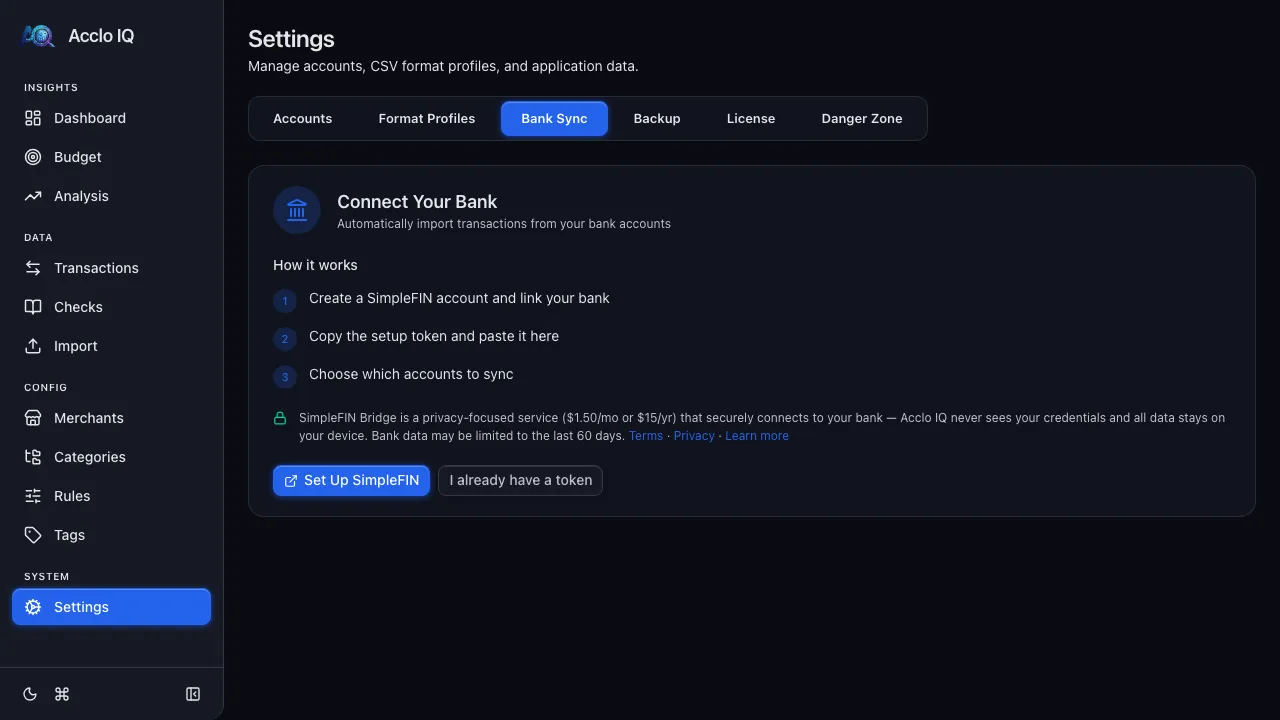Click the Transactions arrows icon
Screen dimensions: 1280x720
click(33, 268)
